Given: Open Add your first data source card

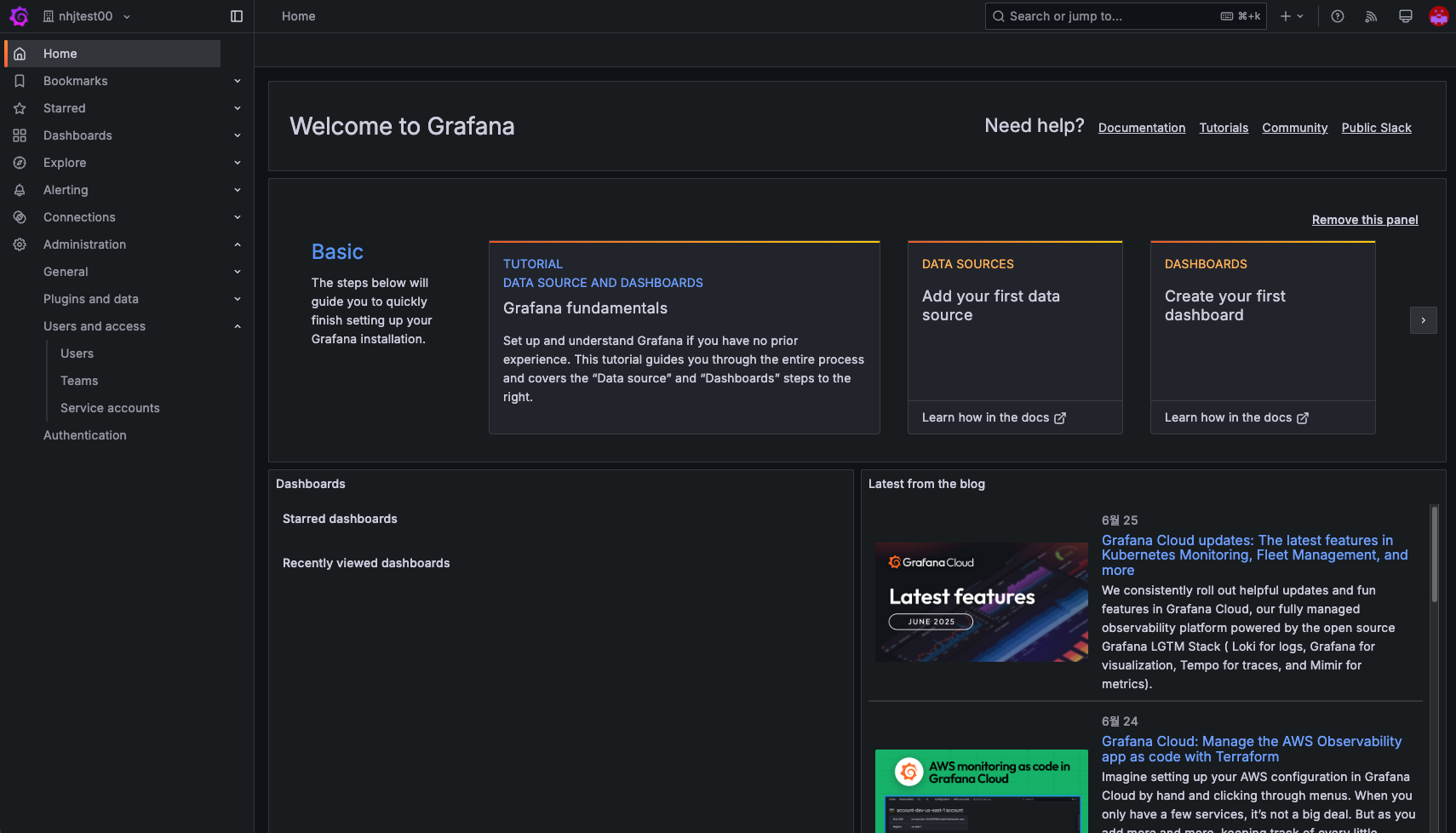Looking at the screenshot, I should (x=1015, y=337).
